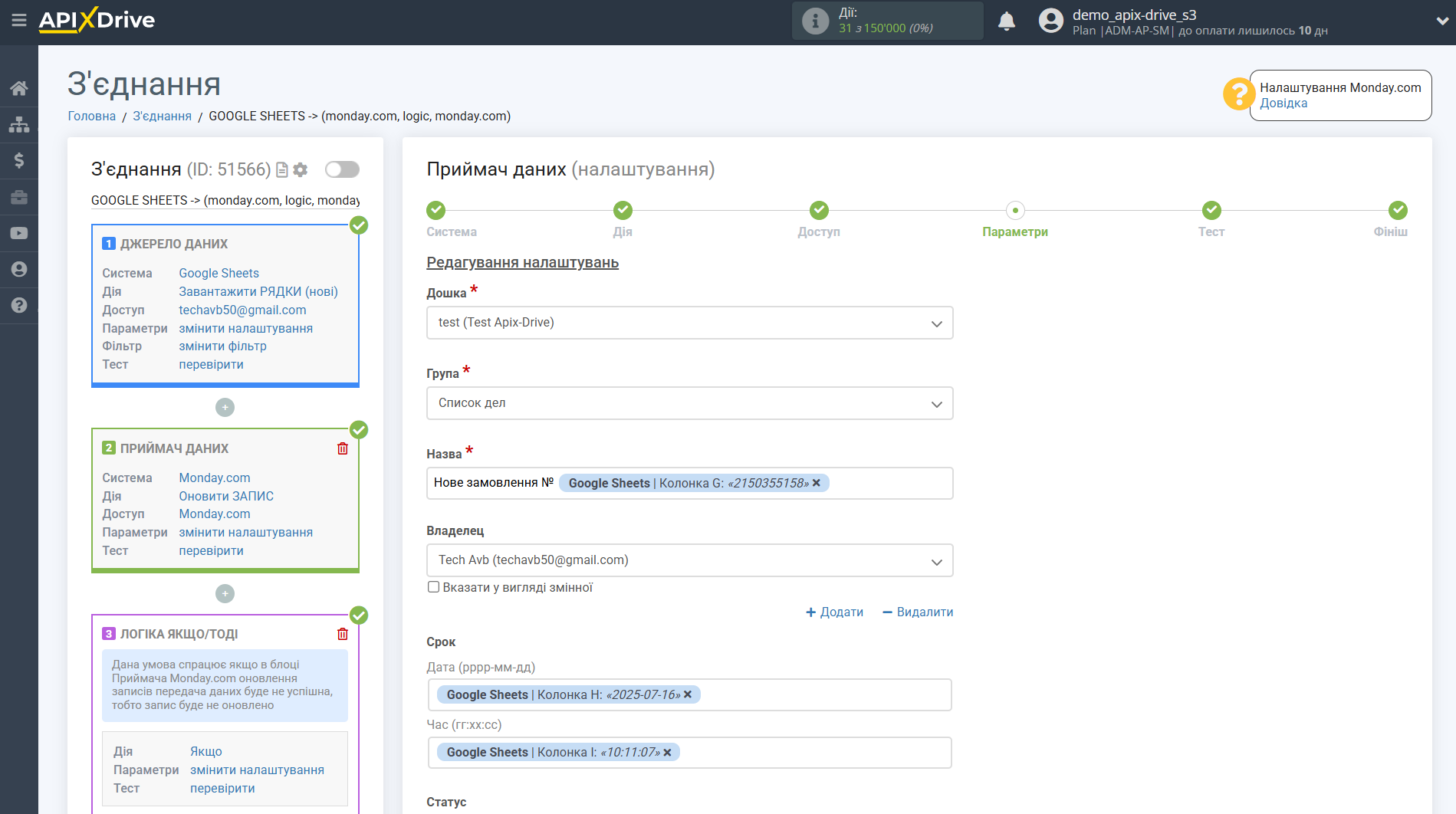Go to the Система step
Image resolution: width=1456 pixels, height=814 pixels.
(436, 210)
